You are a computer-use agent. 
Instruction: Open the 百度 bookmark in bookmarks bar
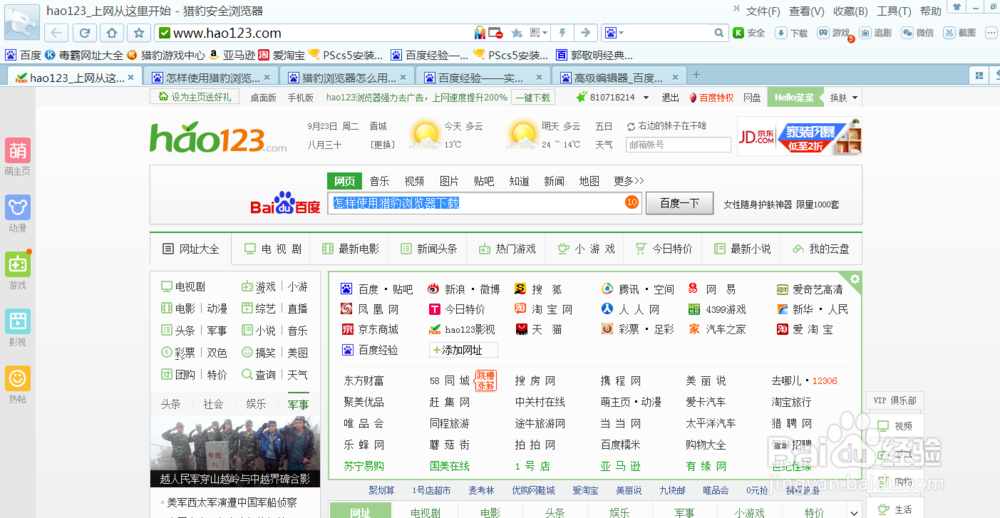(23, 55)
